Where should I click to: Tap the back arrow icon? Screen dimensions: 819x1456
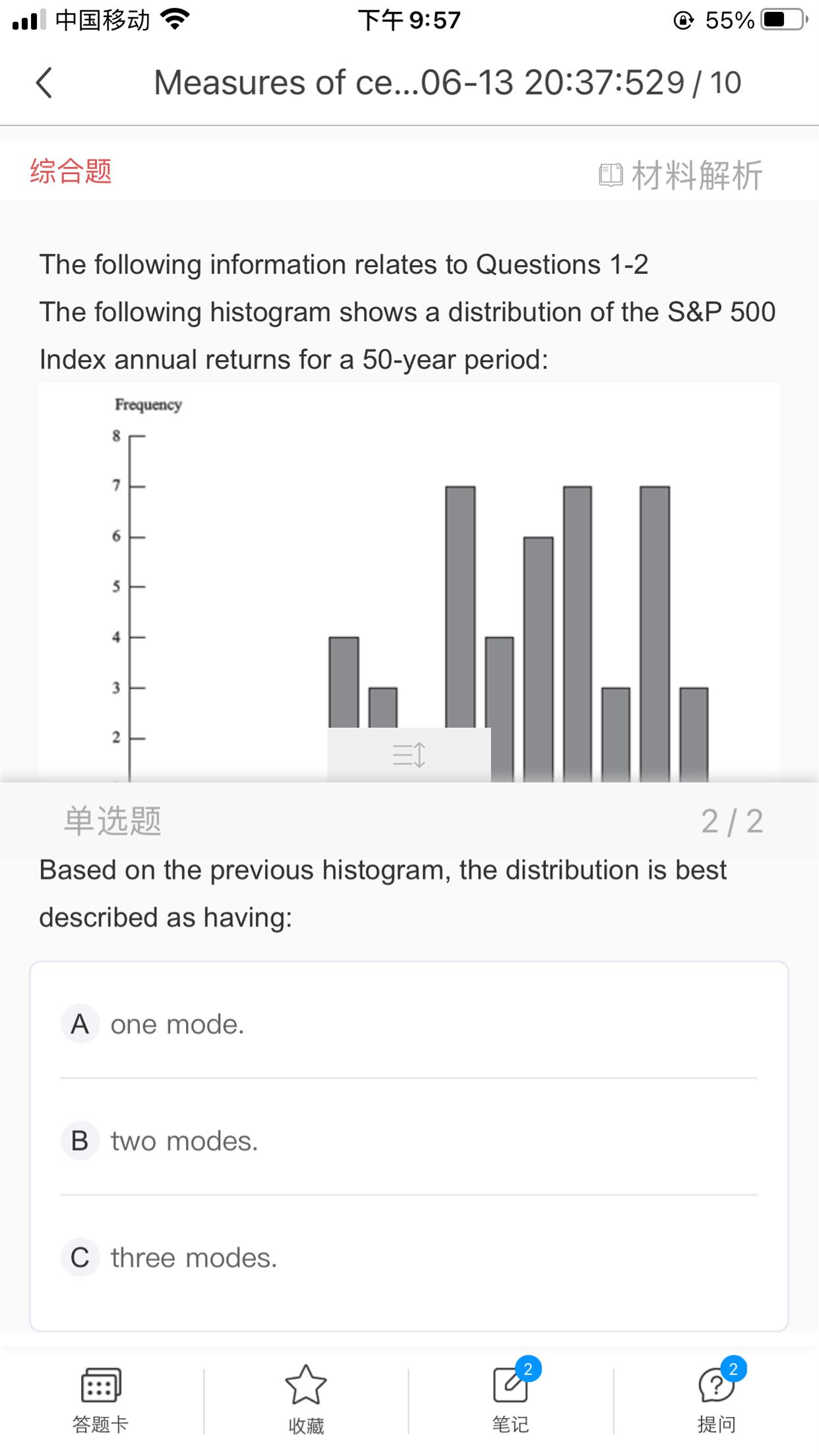pyautogui.click(x=44, y=83)
